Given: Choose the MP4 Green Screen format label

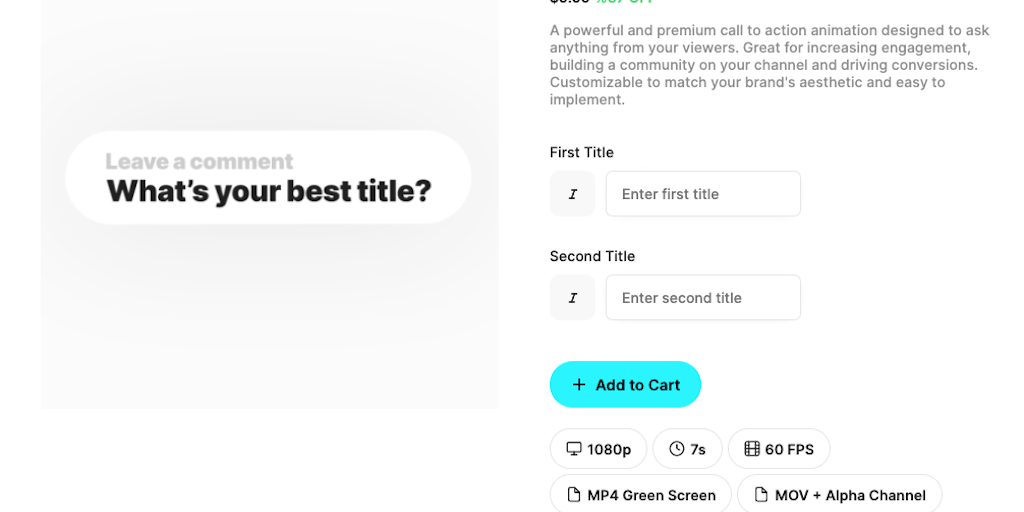Looking at the screenshot, I should 651,495.
